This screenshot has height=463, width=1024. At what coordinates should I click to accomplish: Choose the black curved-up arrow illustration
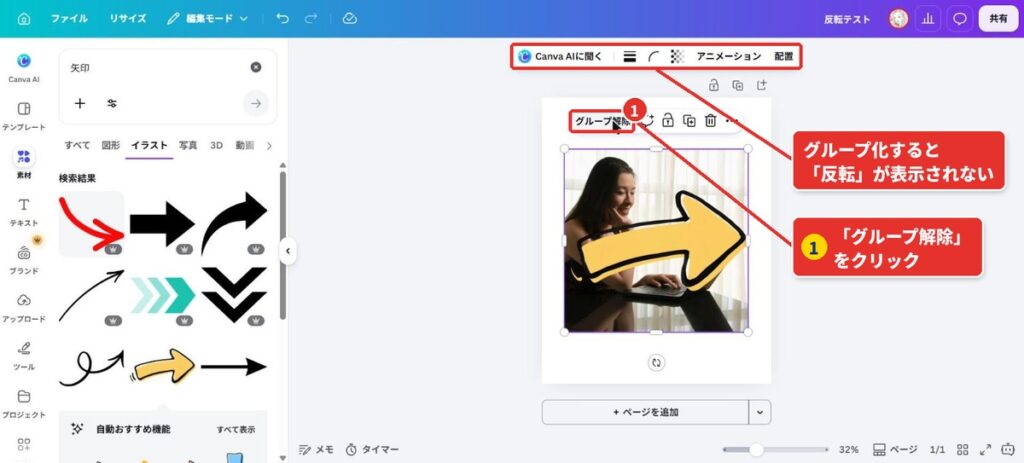click(x=234, y=224)
